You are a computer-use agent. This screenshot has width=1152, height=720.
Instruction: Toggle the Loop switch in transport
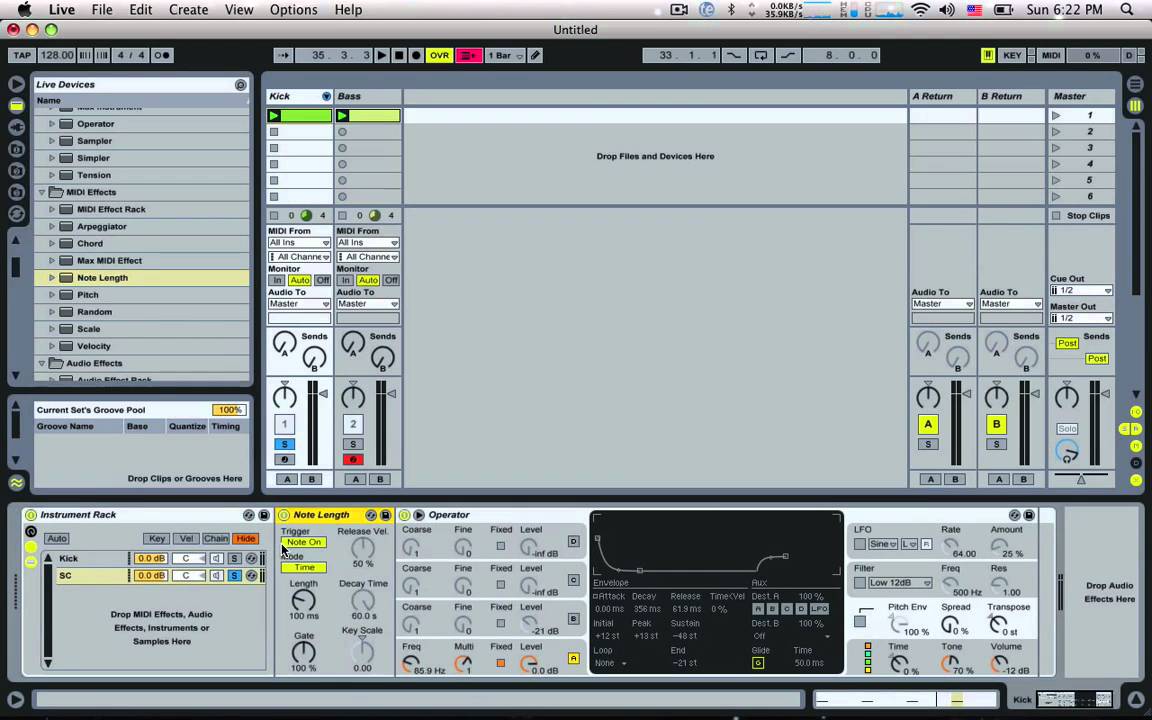(760, 55)
